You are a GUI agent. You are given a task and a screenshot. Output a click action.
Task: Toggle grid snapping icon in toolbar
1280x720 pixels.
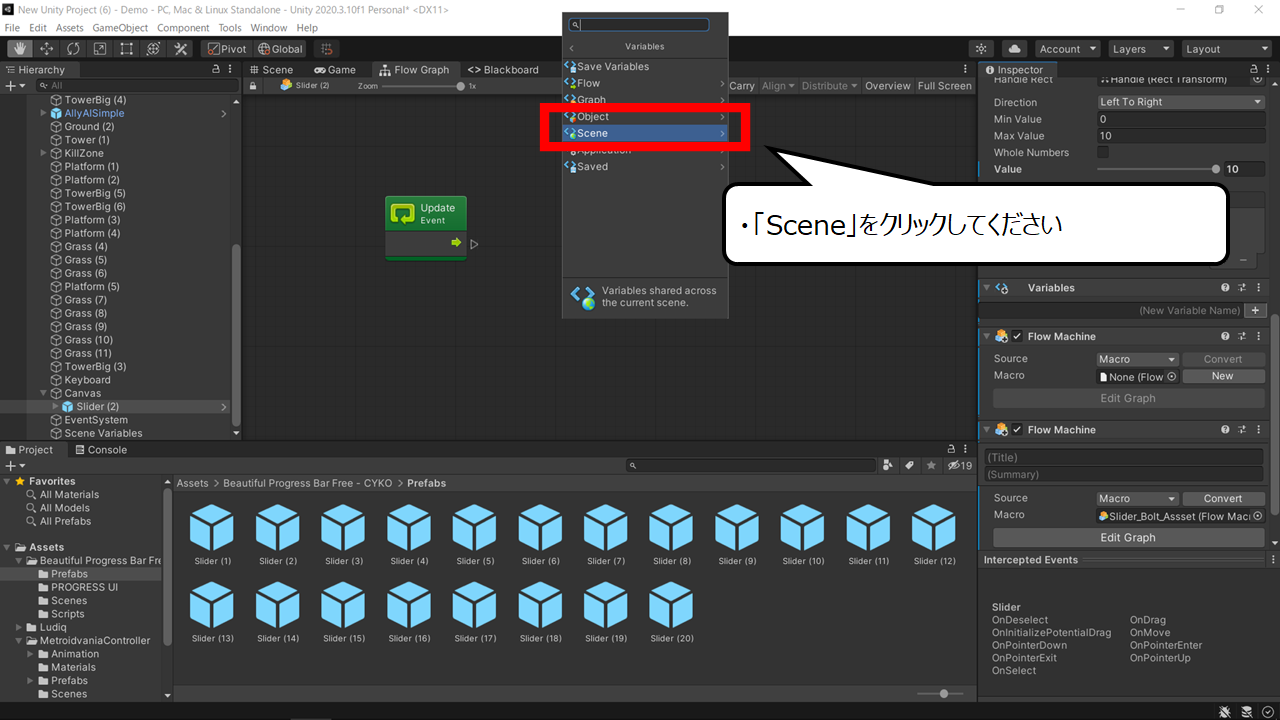[325, 48]
